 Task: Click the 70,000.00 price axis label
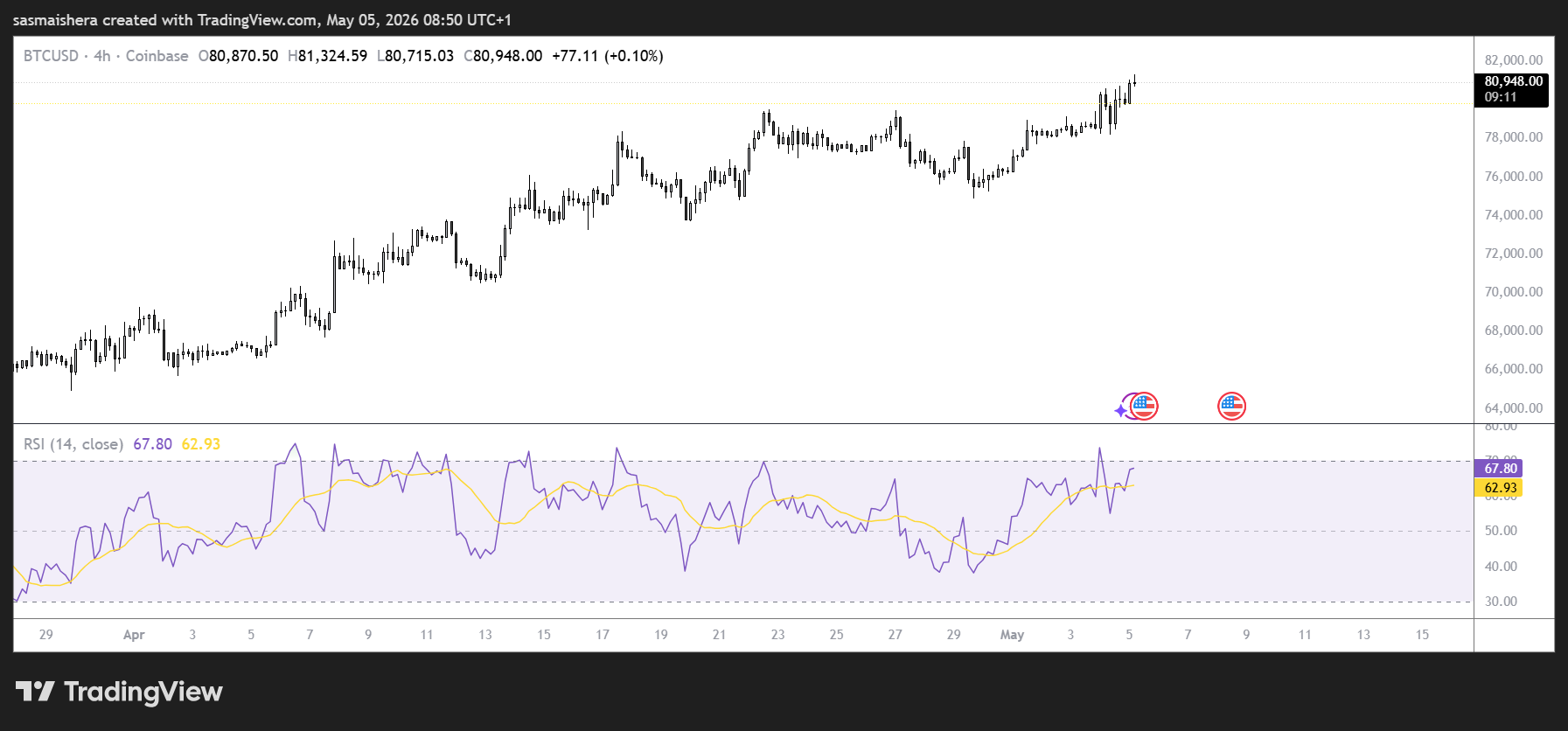(1514, 292)
